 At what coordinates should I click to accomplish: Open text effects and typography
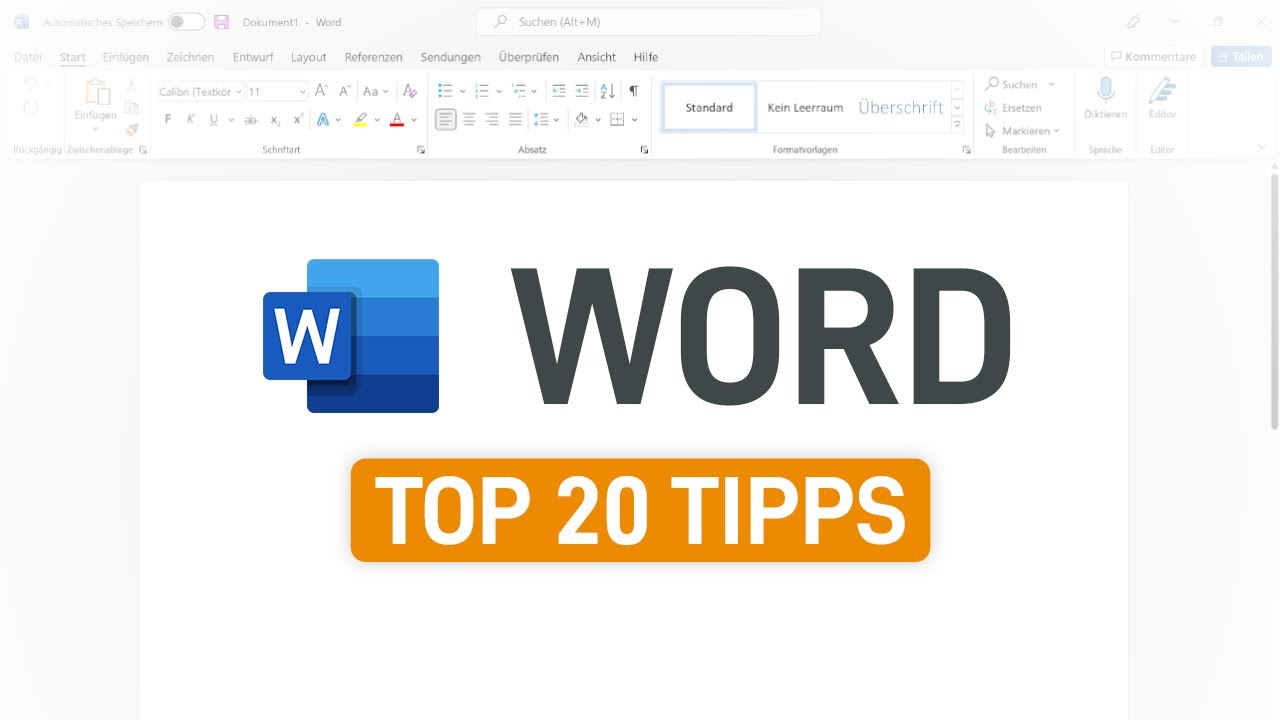coord(323,120)
